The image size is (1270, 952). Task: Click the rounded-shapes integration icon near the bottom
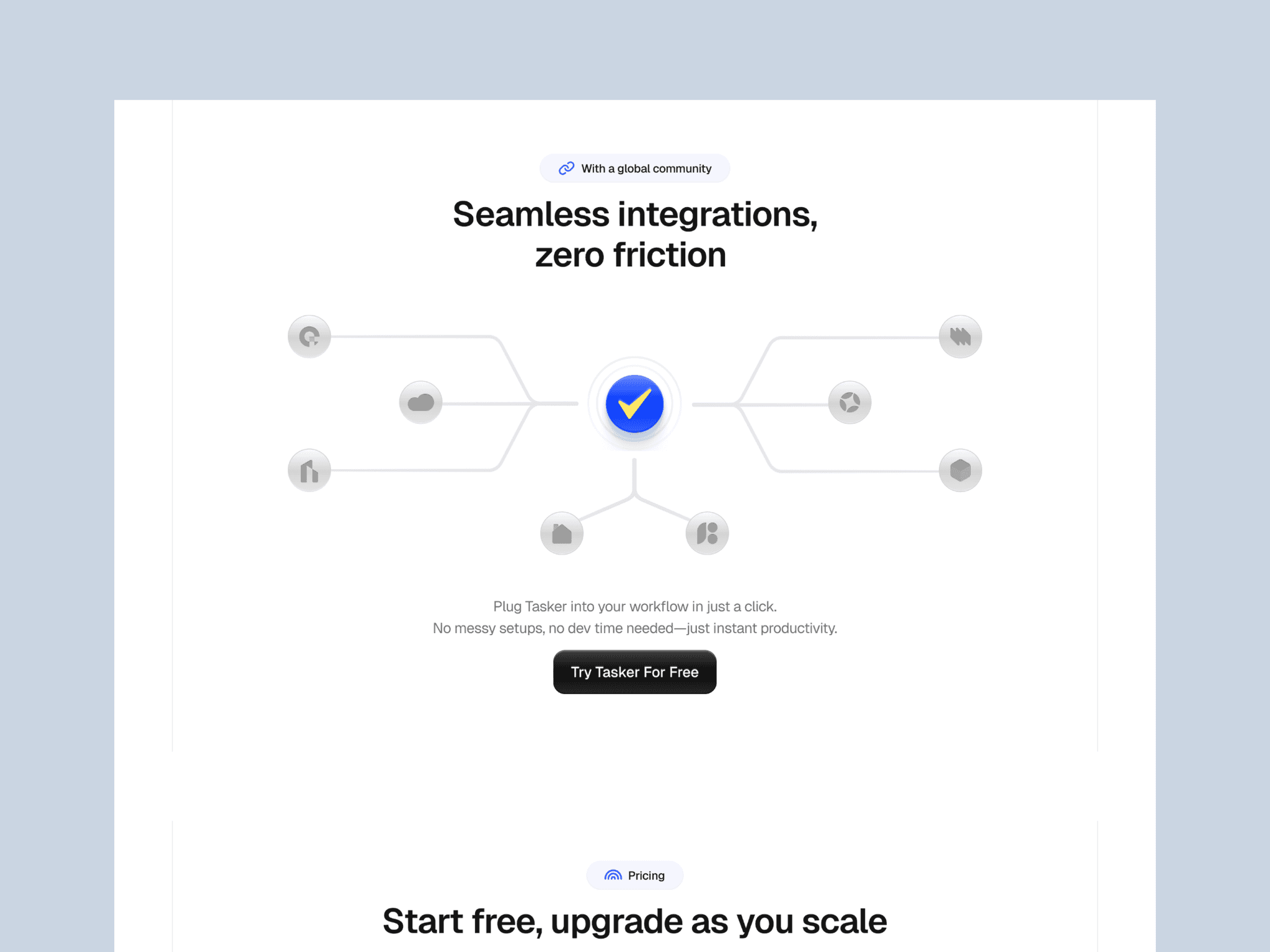tap(707, 532)
